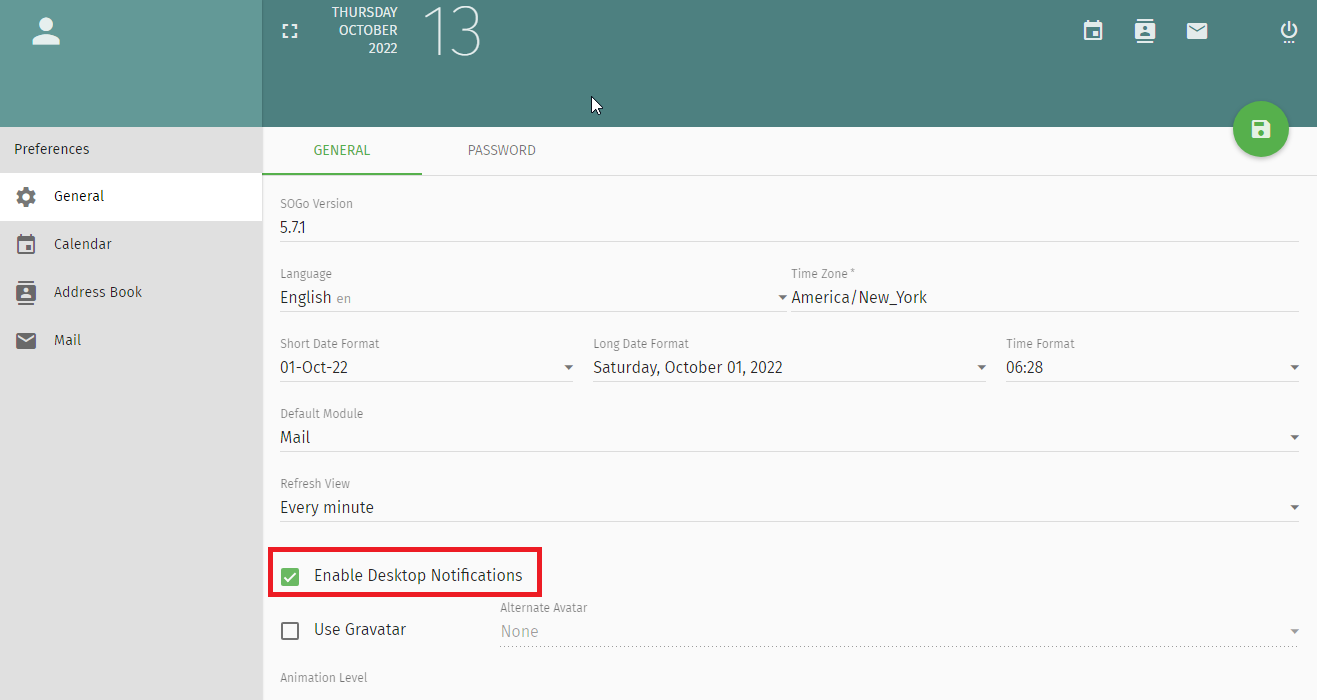Click the Time Zone input field
Image resolution: width=1317 pixels, height=700 pixels.
point(1045,297)
